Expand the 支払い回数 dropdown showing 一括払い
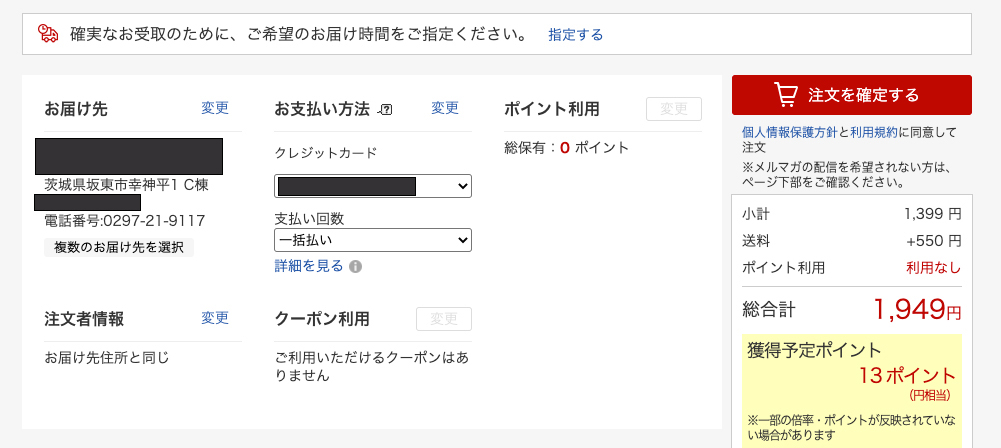Image resolution: width=1001 pixels, height=448 pixels. click(373, 240)
